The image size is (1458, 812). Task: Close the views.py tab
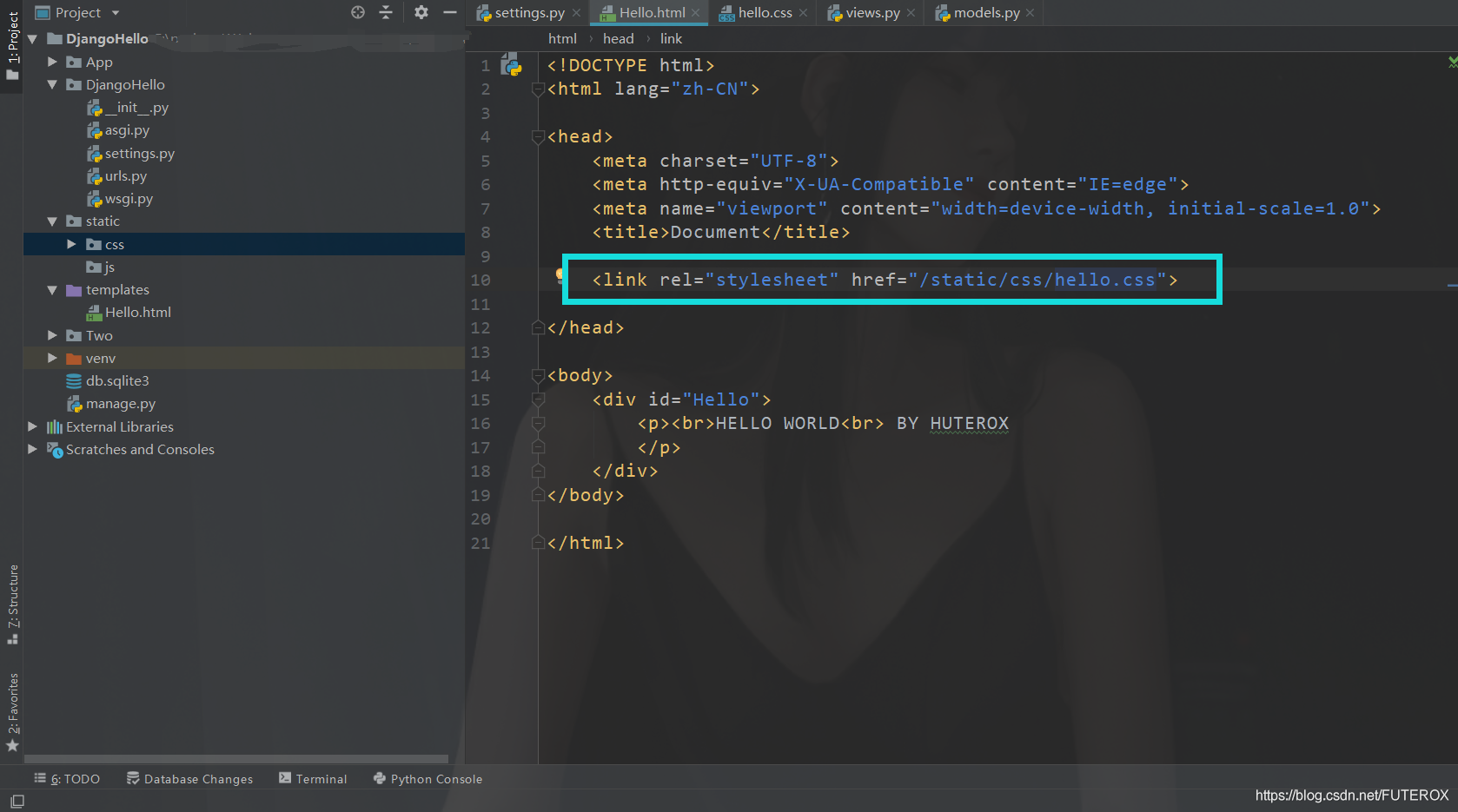911,13
